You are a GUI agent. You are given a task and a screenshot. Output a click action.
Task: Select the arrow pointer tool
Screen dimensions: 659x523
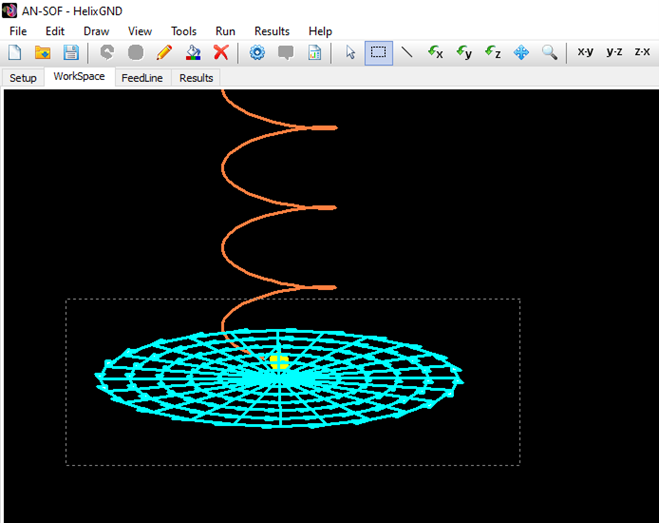[350, 53]
